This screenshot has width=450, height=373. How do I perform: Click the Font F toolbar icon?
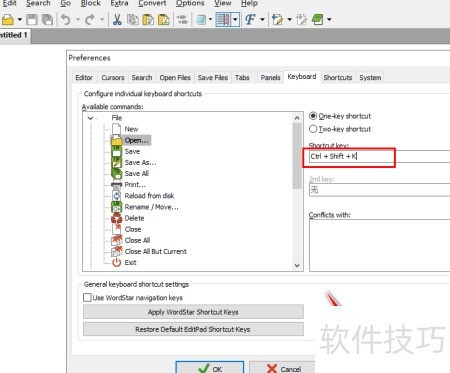250,20
